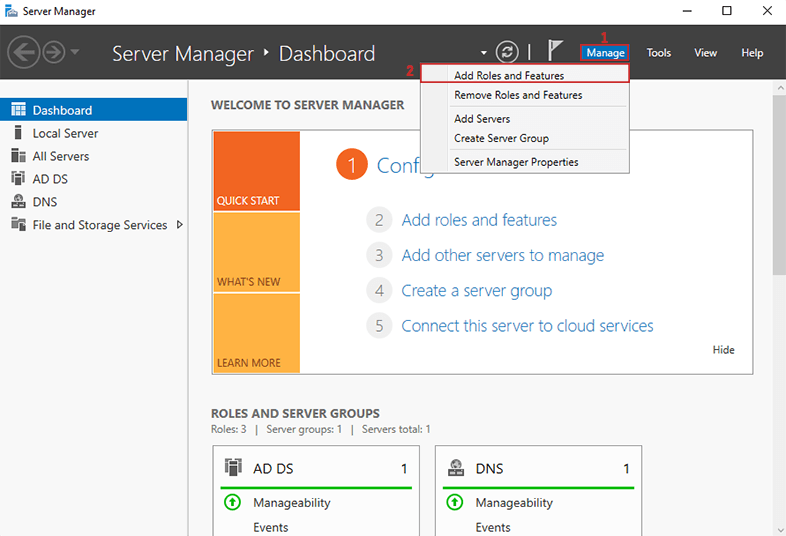The width and height of the screenshot is (786, 536).
Task: Open Events in the DNS tile
Action: coord(493,527)
